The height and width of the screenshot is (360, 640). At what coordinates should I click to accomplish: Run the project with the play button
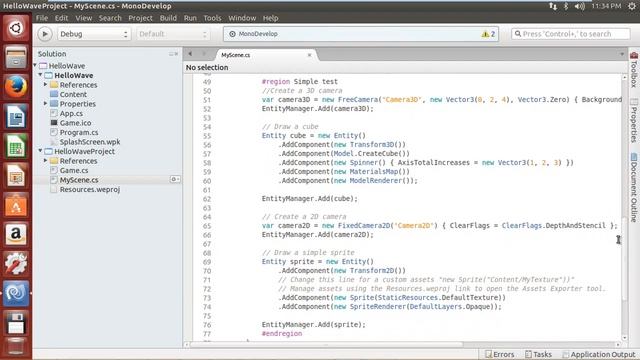point(45,34)
